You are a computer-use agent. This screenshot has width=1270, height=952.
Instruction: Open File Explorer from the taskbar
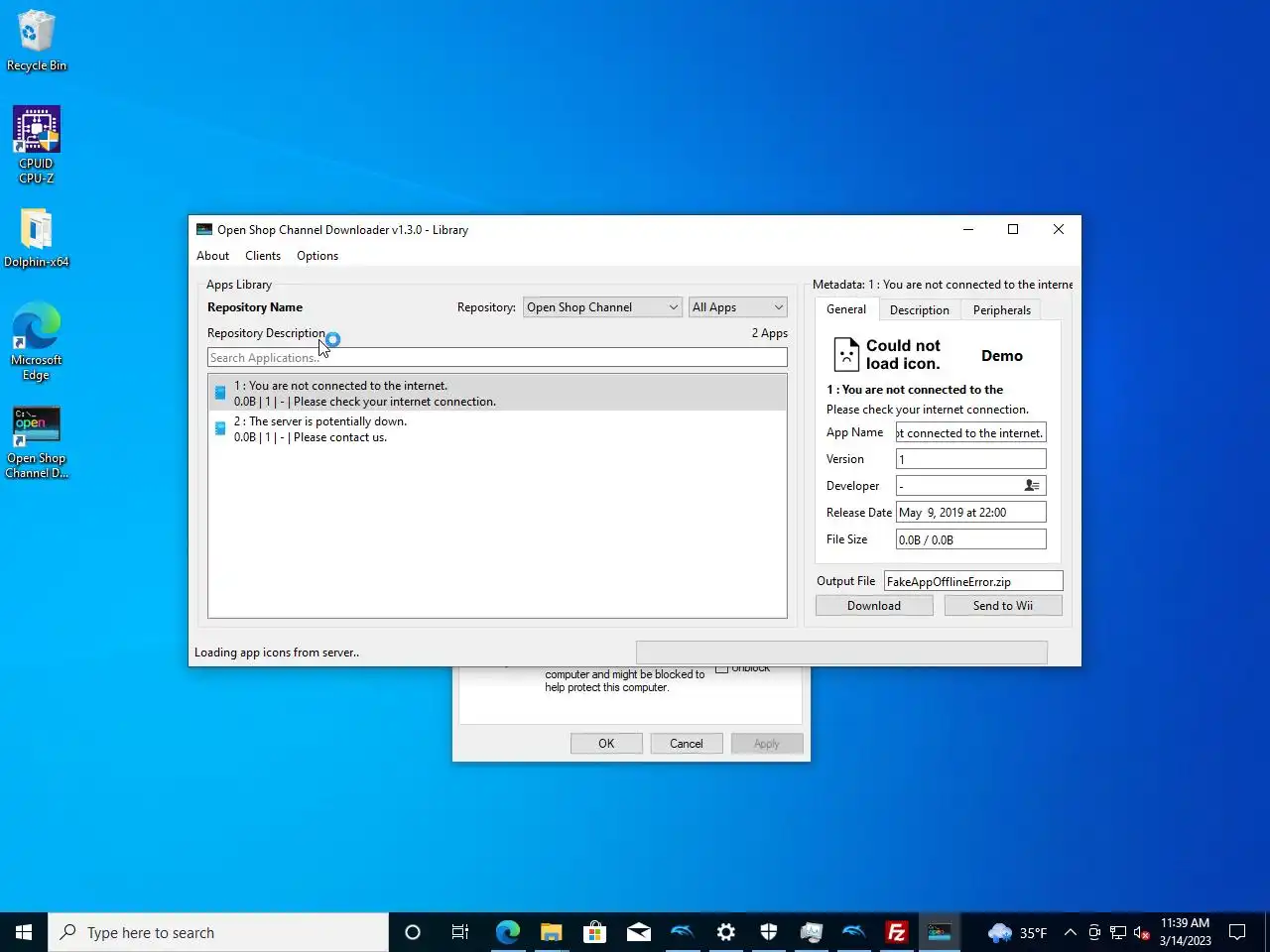552,932
